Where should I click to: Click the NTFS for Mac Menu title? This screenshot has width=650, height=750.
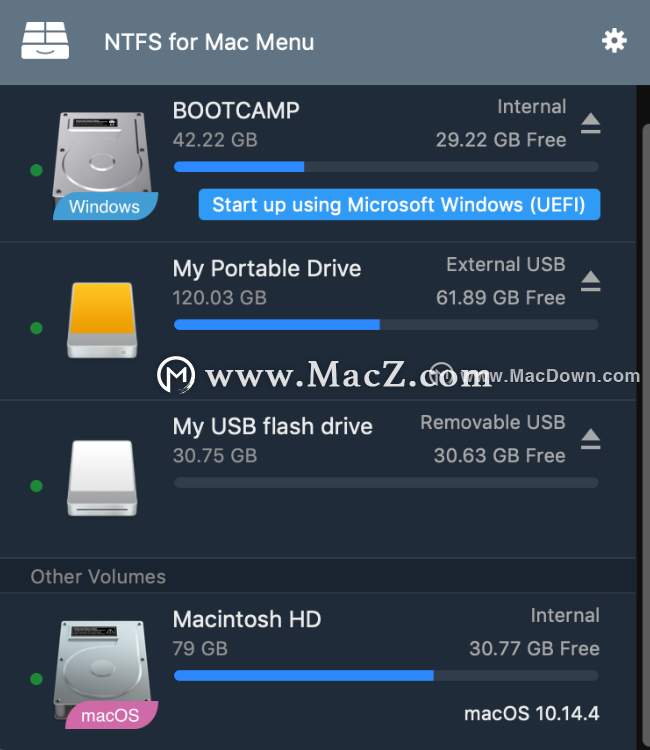pos(209,42)
